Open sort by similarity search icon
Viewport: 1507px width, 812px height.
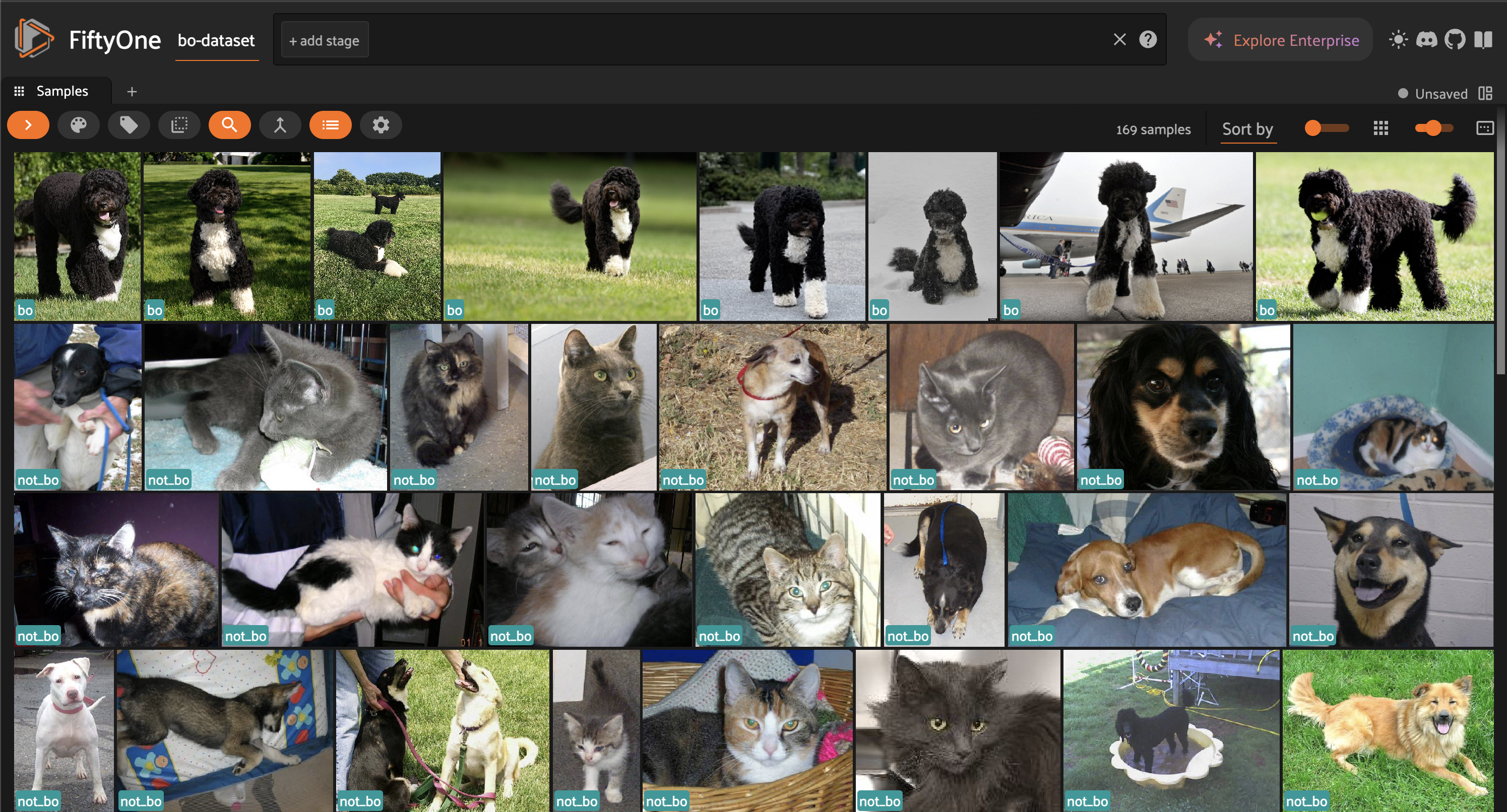coord(229,125)
